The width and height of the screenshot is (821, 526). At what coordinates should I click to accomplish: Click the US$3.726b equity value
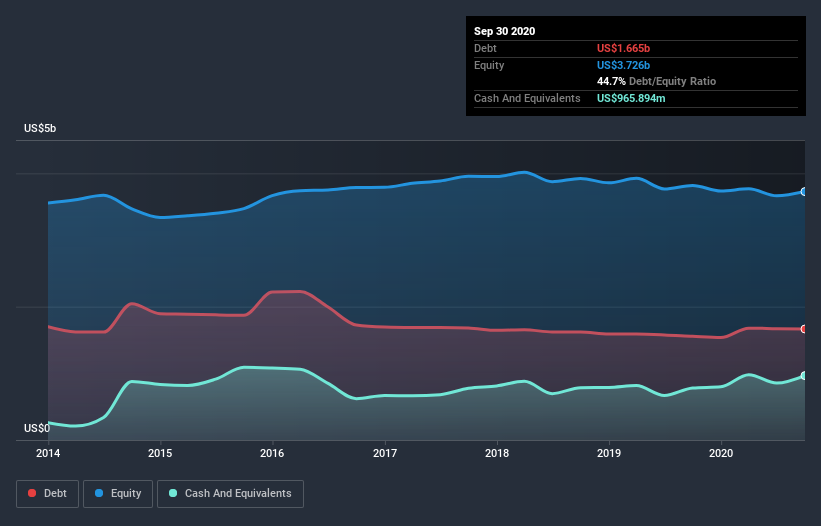click(624, 65)
